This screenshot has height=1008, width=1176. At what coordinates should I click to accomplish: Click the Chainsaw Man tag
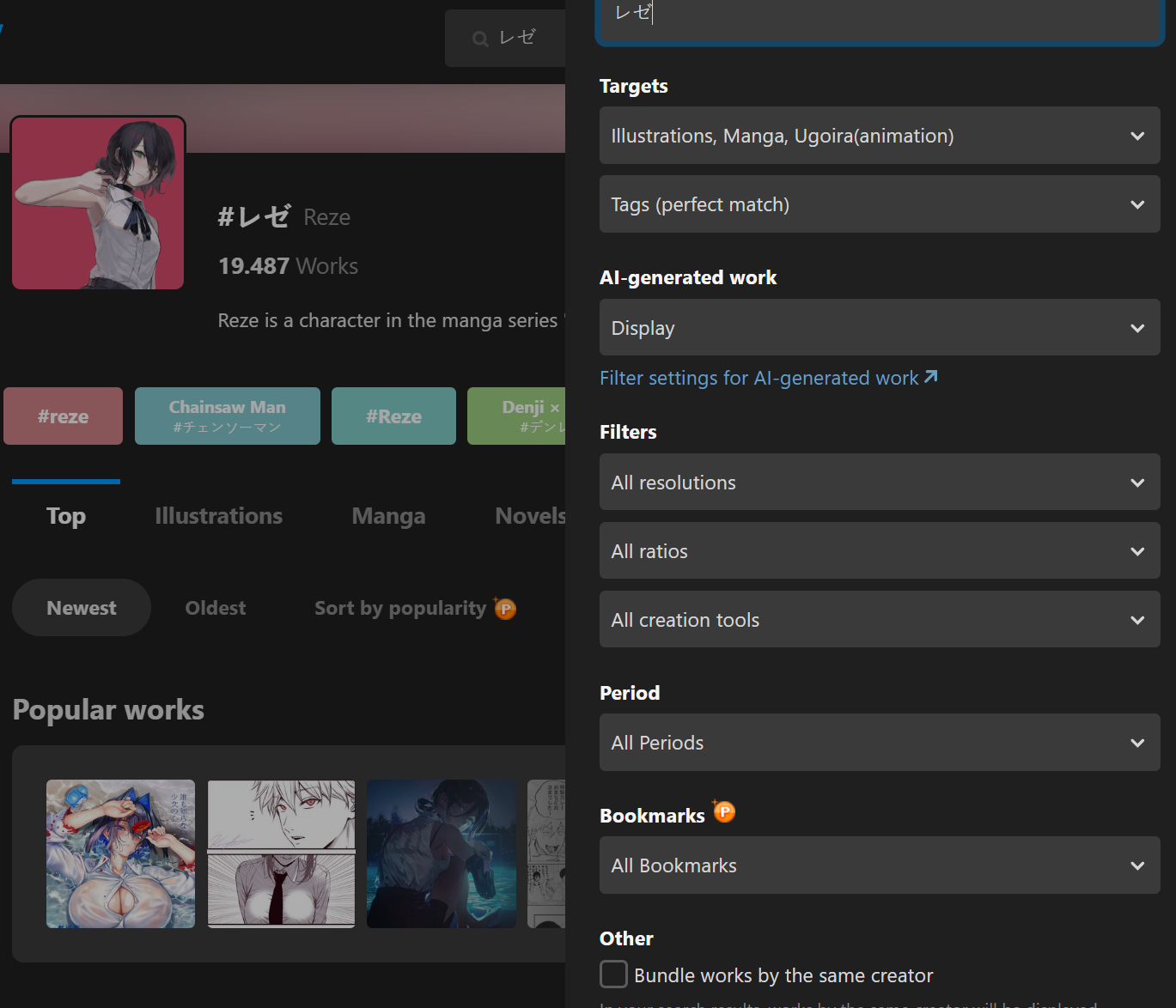click(x=228, y=416)
